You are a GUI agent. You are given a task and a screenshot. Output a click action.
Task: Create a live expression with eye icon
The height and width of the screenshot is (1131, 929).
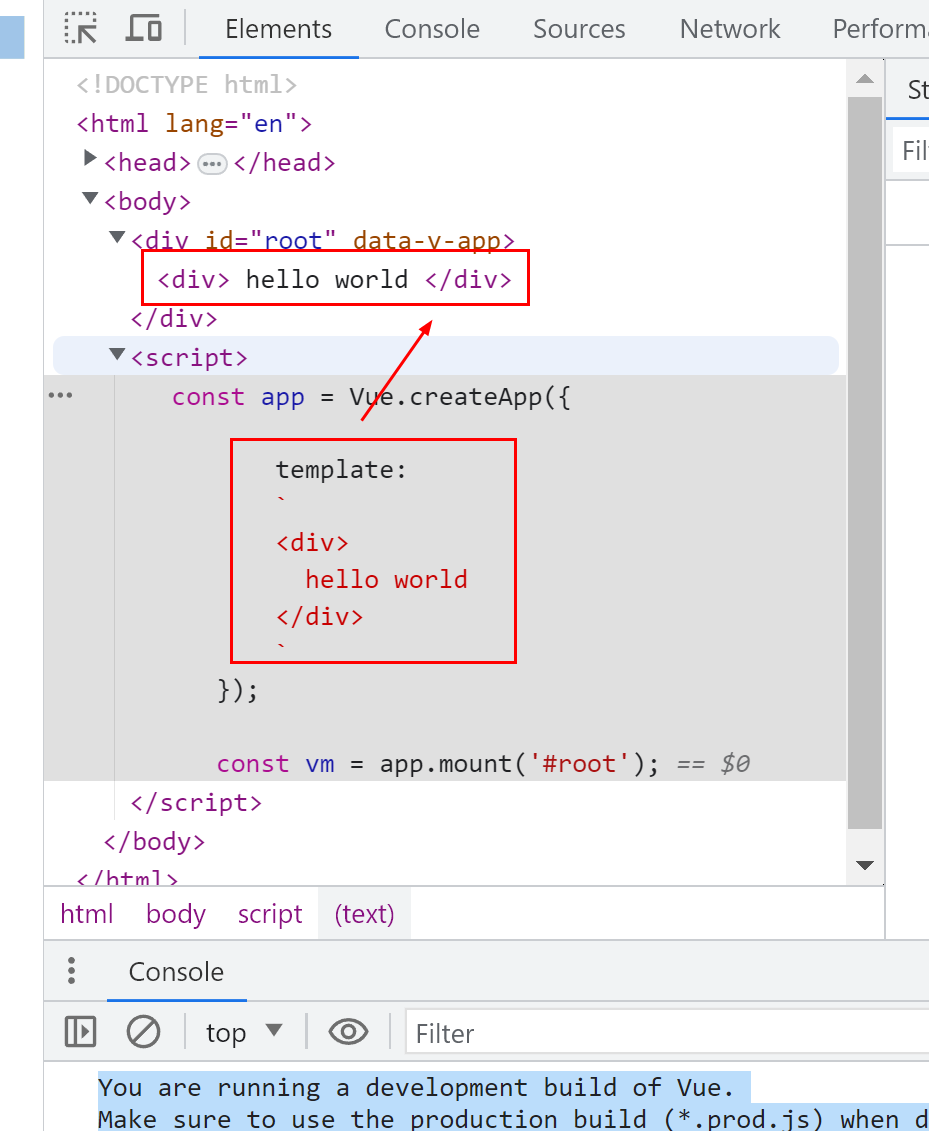(348, 1031)
